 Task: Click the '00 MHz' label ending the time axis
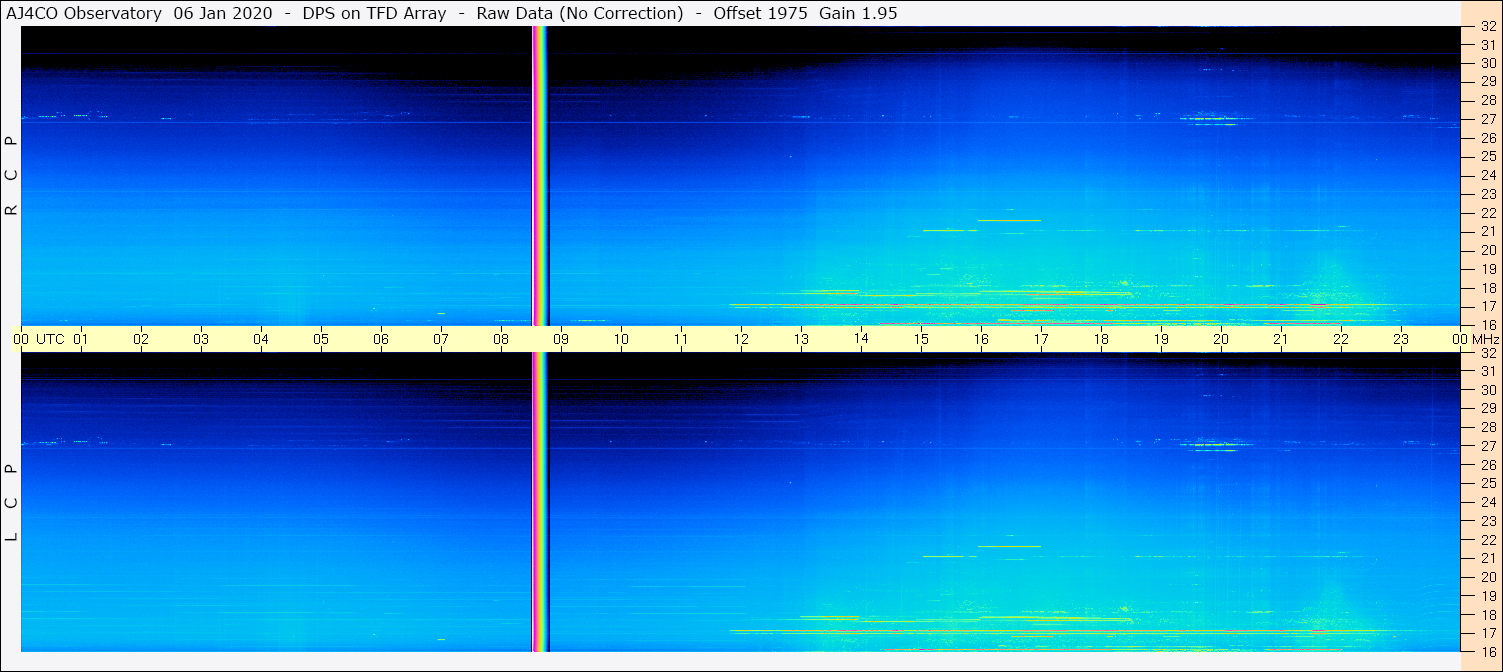click(1476, 339)
